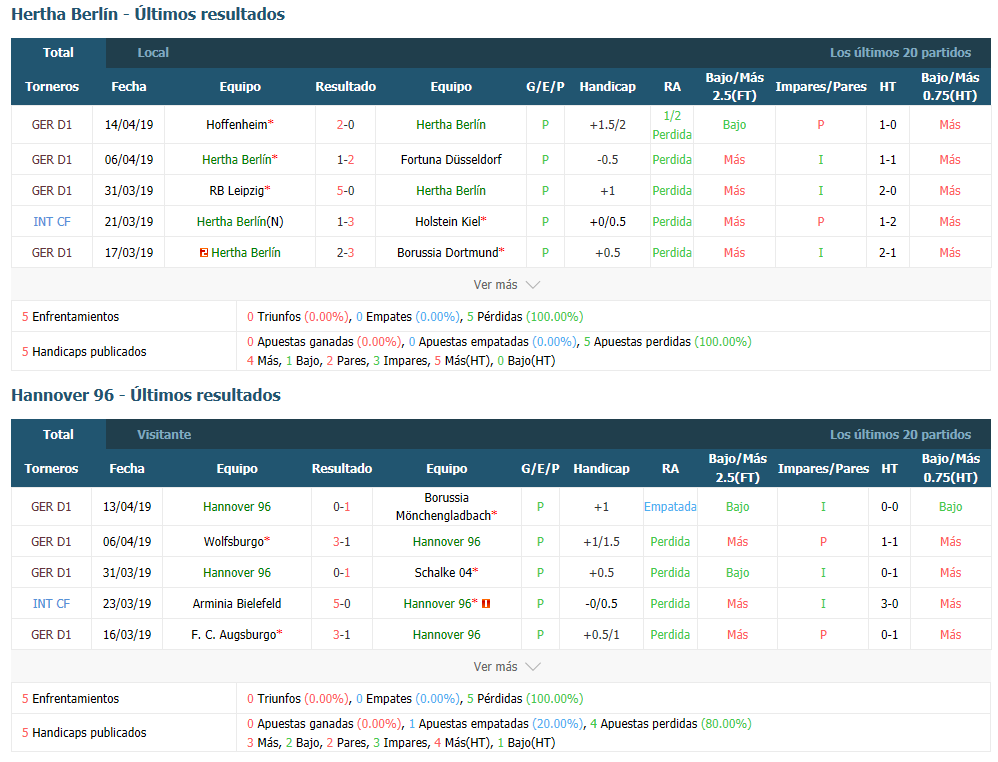Click the INT CF tournament on 21/03/19

click(52, 222)
